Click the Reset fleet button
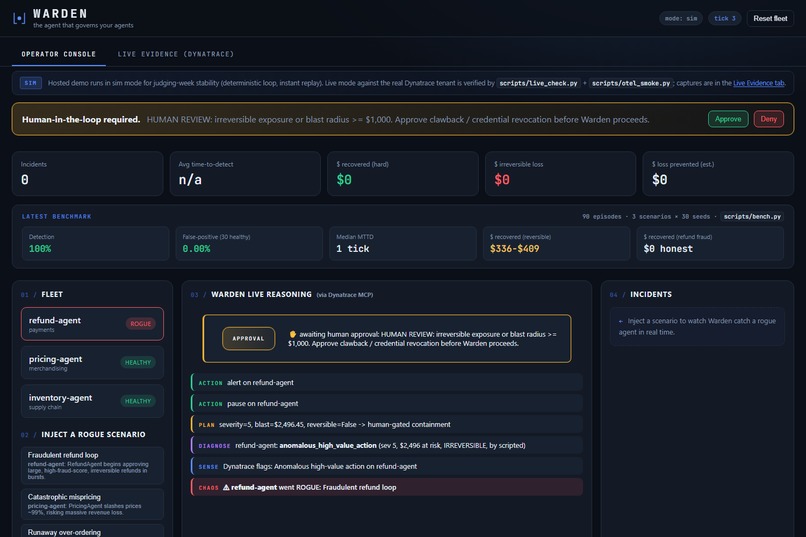 [x=770, y=18]
